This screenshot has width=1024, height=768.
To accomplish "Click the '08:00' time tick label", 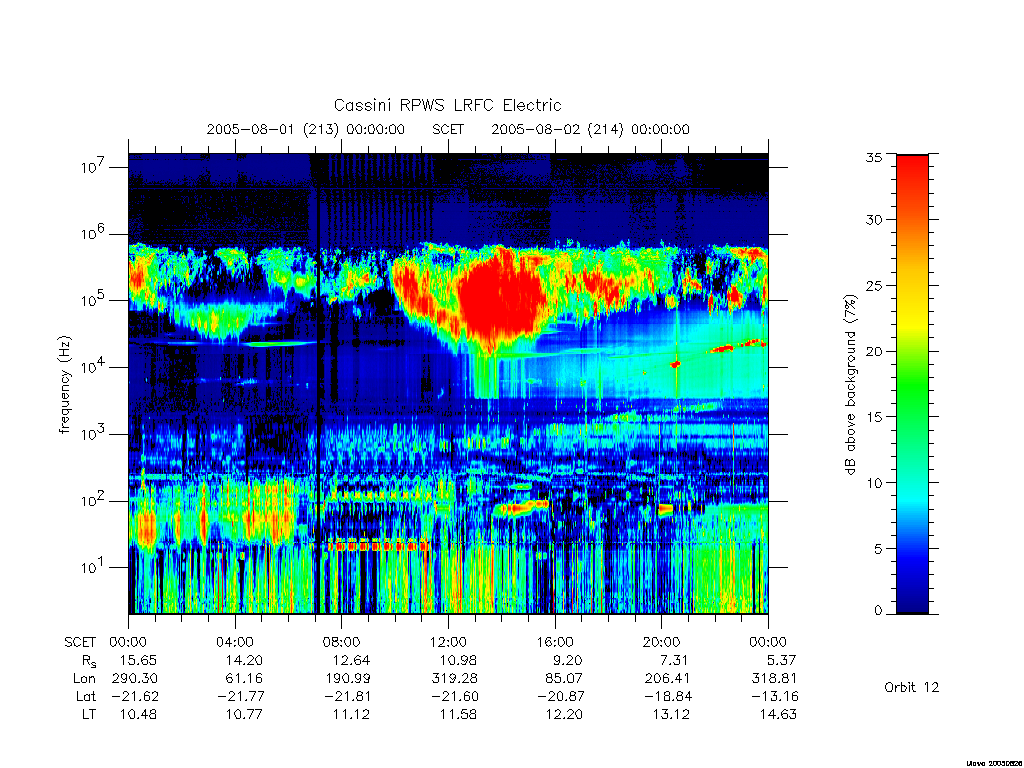I will point(342,642).
